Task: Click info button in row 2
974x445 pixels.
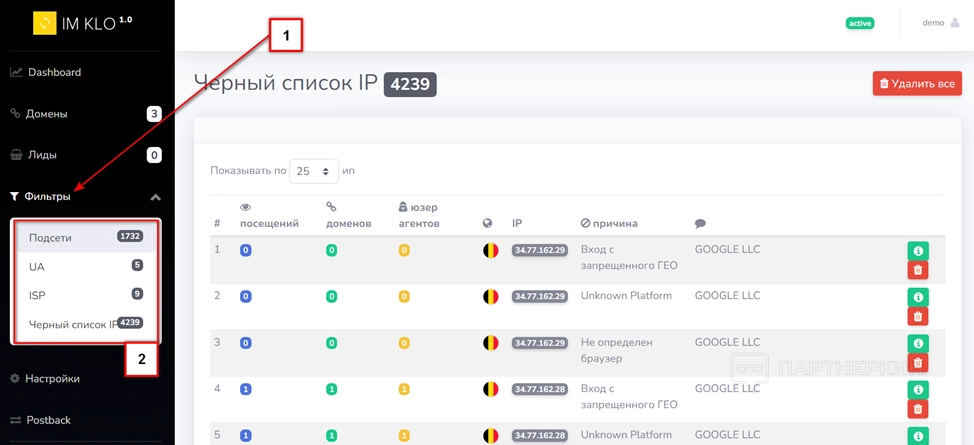Action: click(x=918, y=297)
